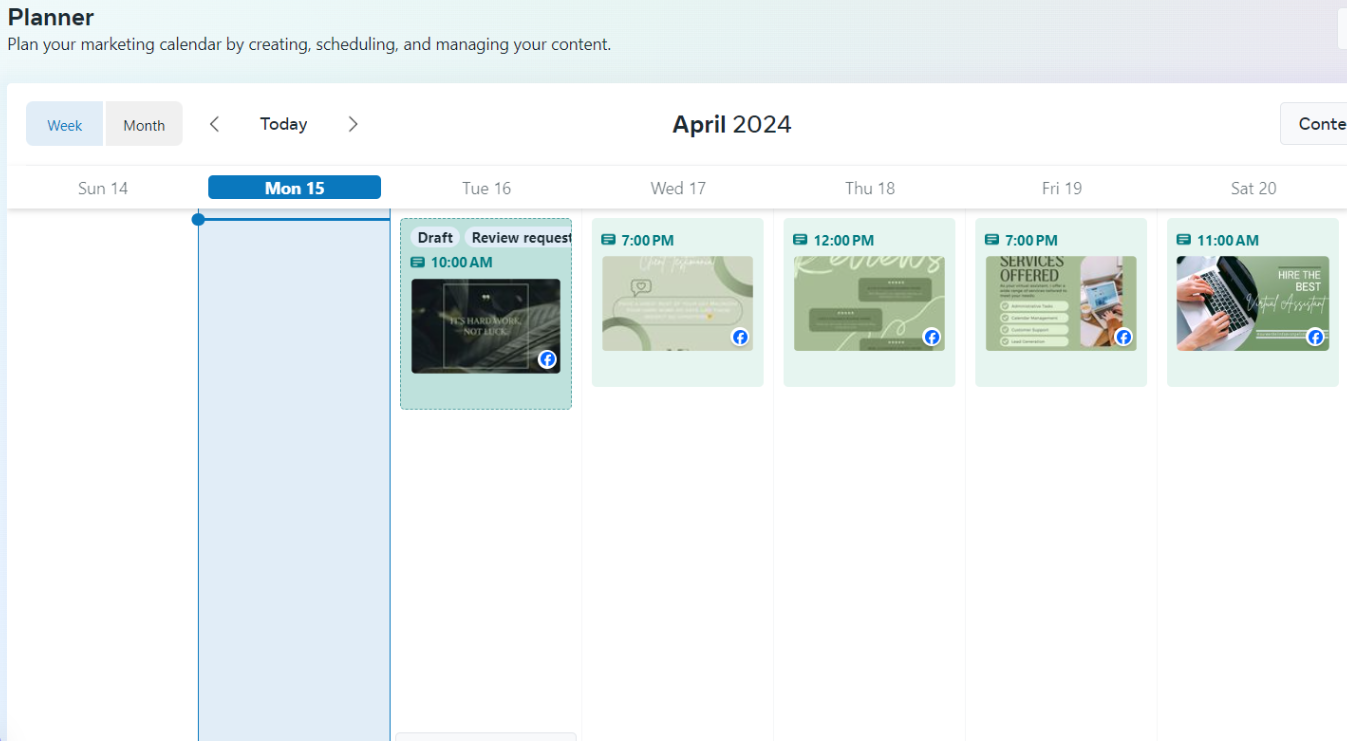Click the Facebook icon on Thursday's post
Screen dimensions: 1347x741
[x=932, y=337]
